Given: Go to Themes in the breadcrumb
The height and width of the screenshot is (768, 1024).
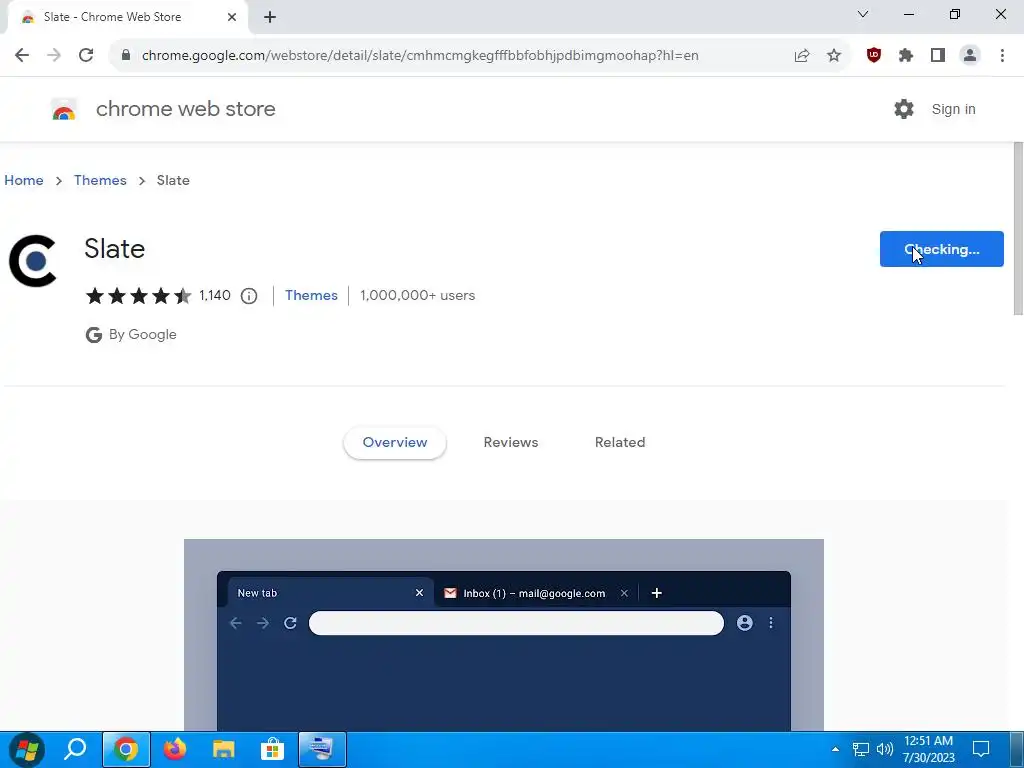Looking at the screenshot, I should [x=100, y=180].
